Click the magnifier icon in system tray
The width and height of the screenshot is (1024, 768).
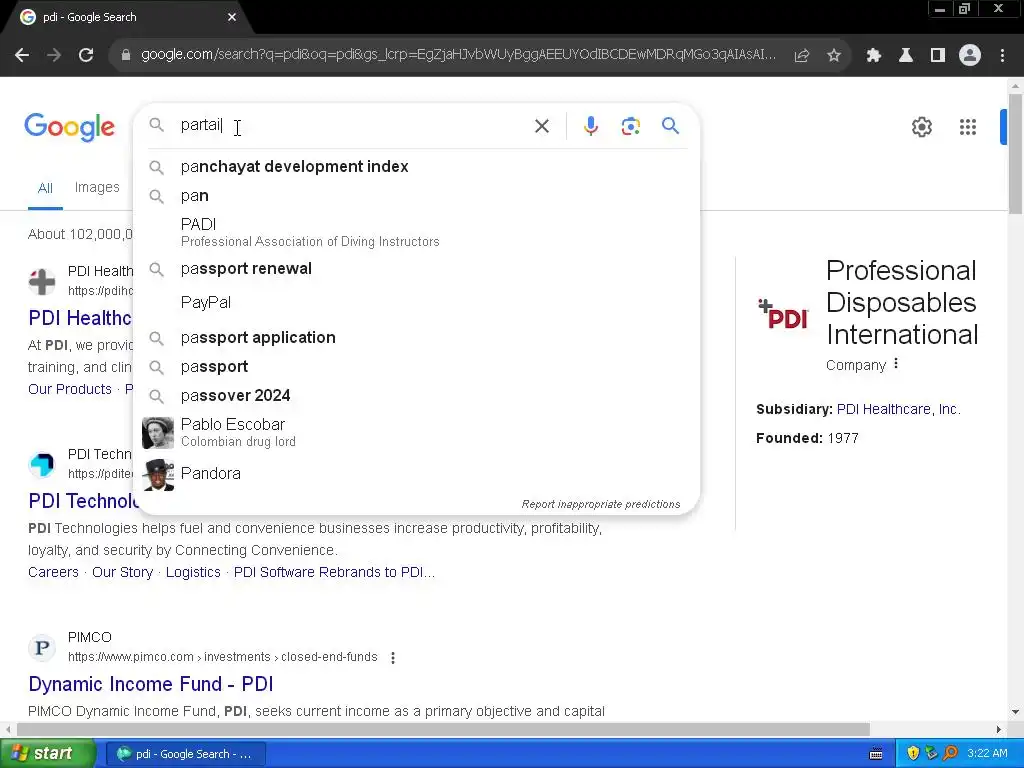pos(950,753)
